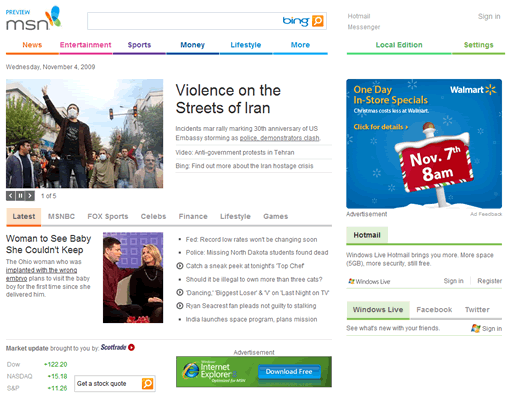Expand the More navigation menu

[x=300, y=45]
